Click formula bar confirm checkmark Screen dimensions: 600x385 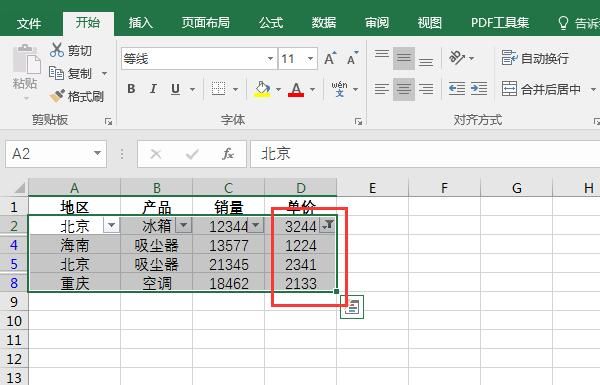click(192, 154)
